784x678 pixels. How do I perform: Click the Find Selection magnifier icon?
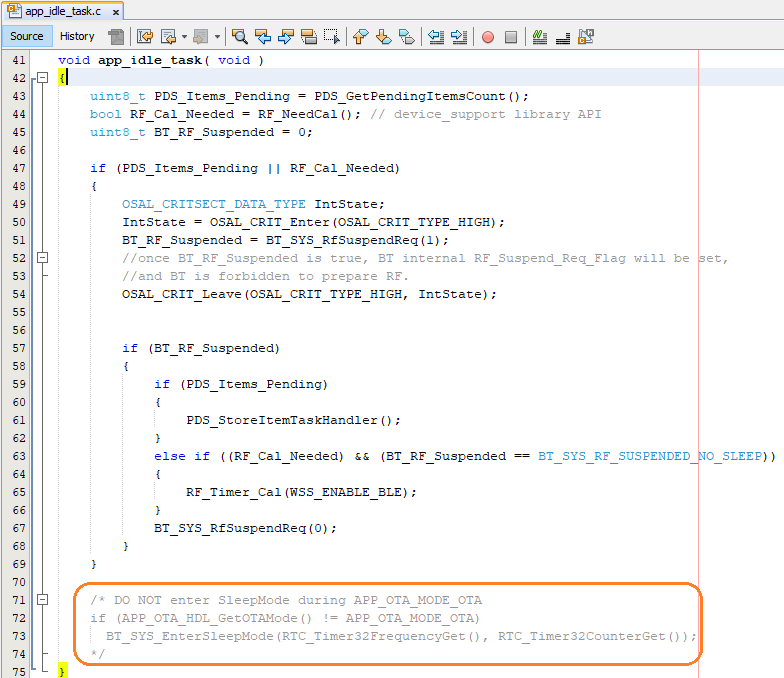coord(240,37)
